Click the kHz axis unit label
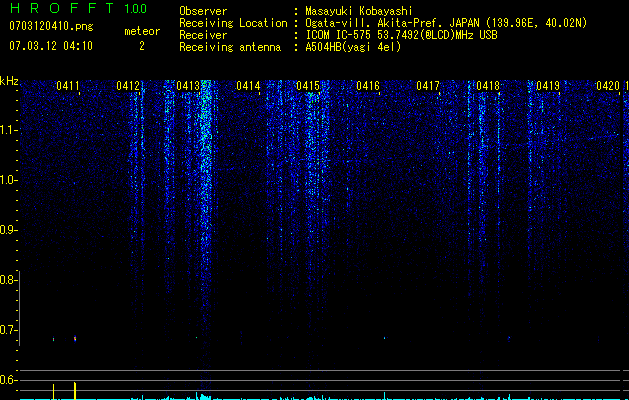Viewport: 629px width, 400px height. [9, 81]
